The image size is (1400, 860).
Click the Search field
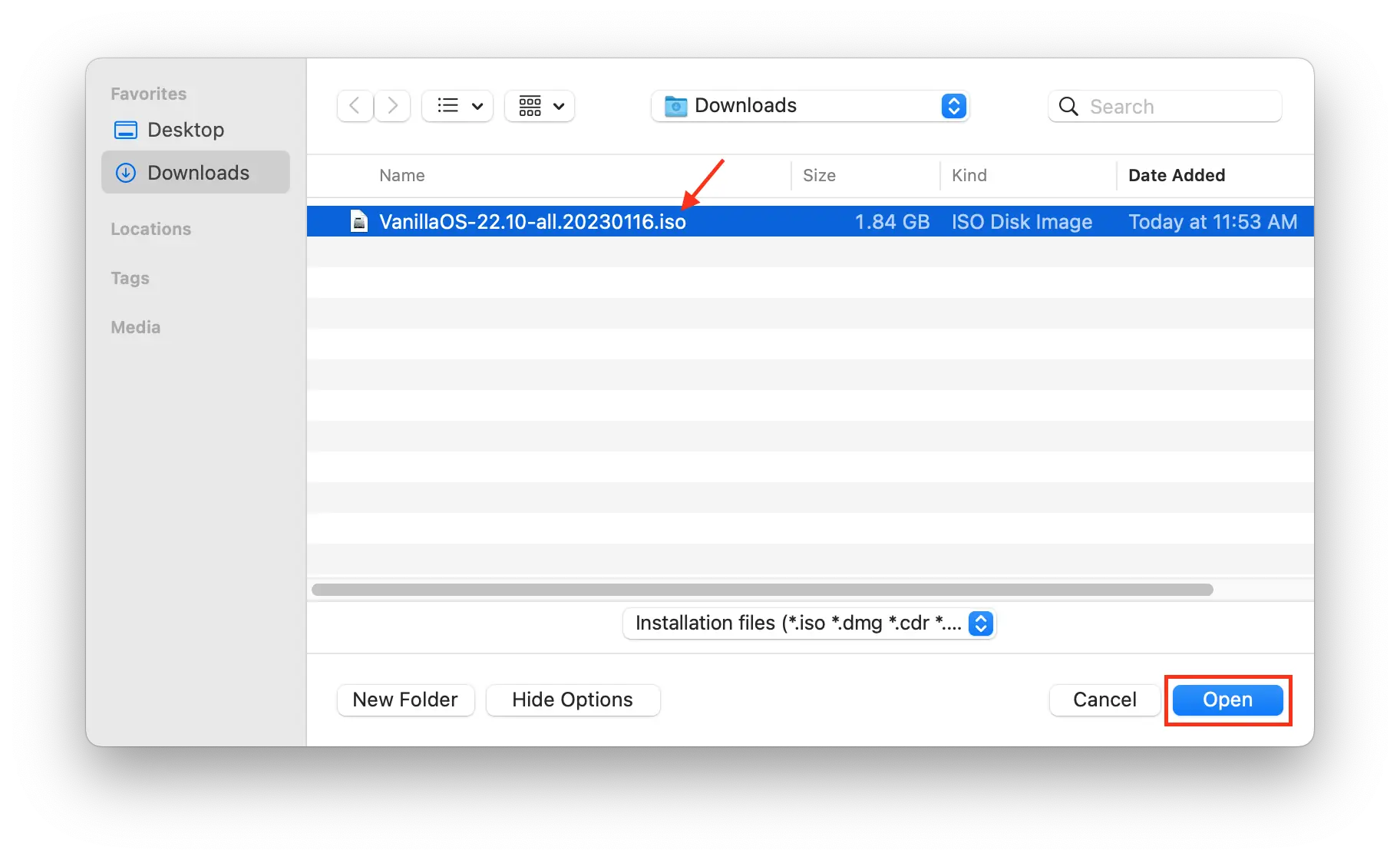click(x=1165, y=106)
